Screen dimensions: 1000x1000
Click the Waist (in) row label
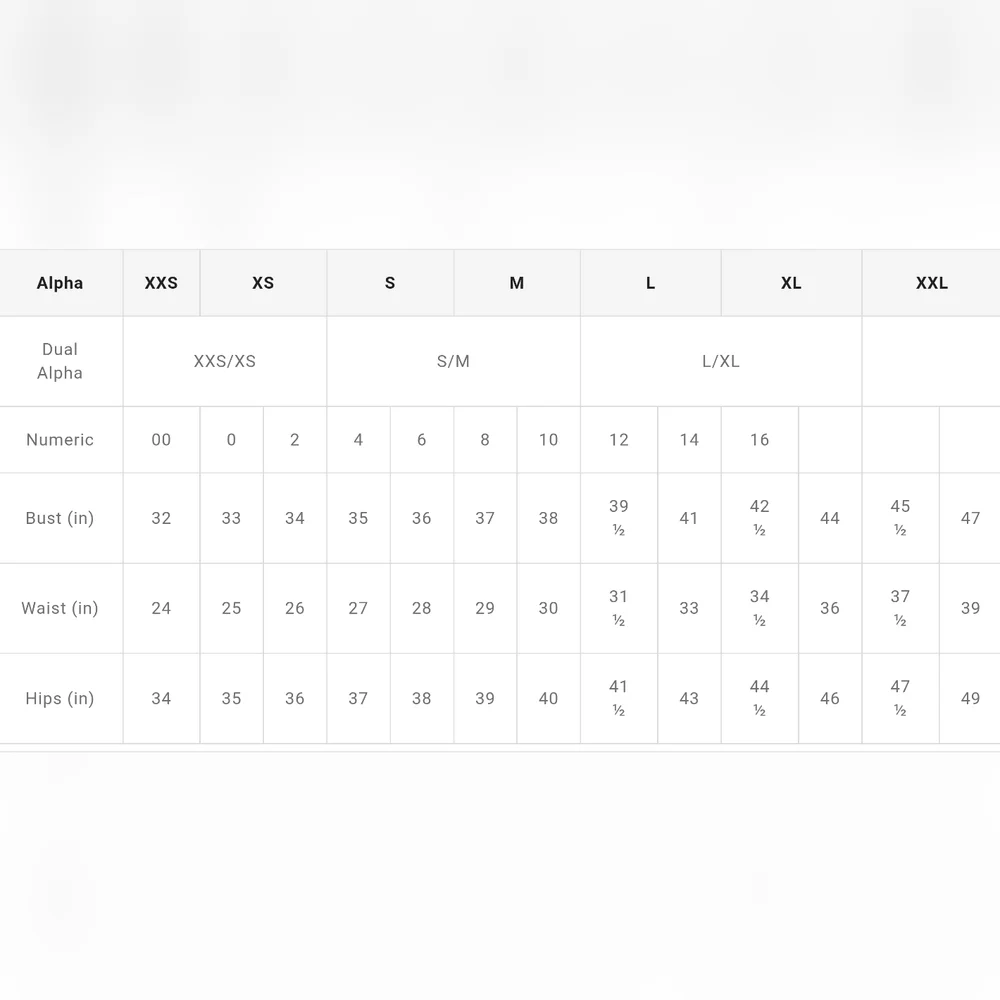(60, 608)
